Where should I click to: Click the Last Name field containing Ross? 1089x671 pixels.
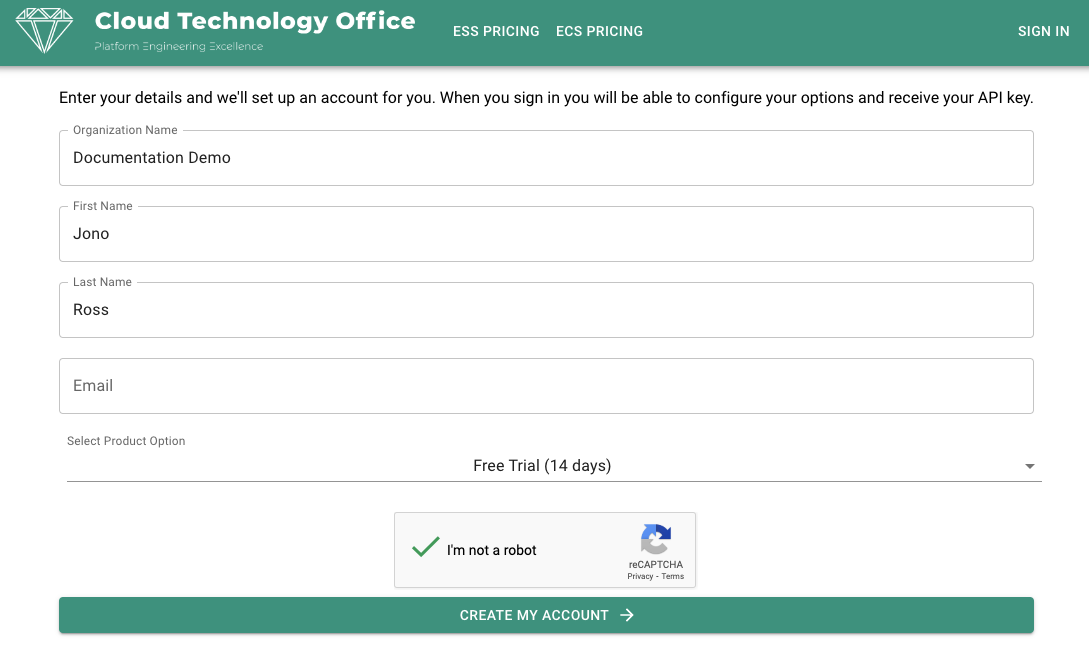coord(546,310)
